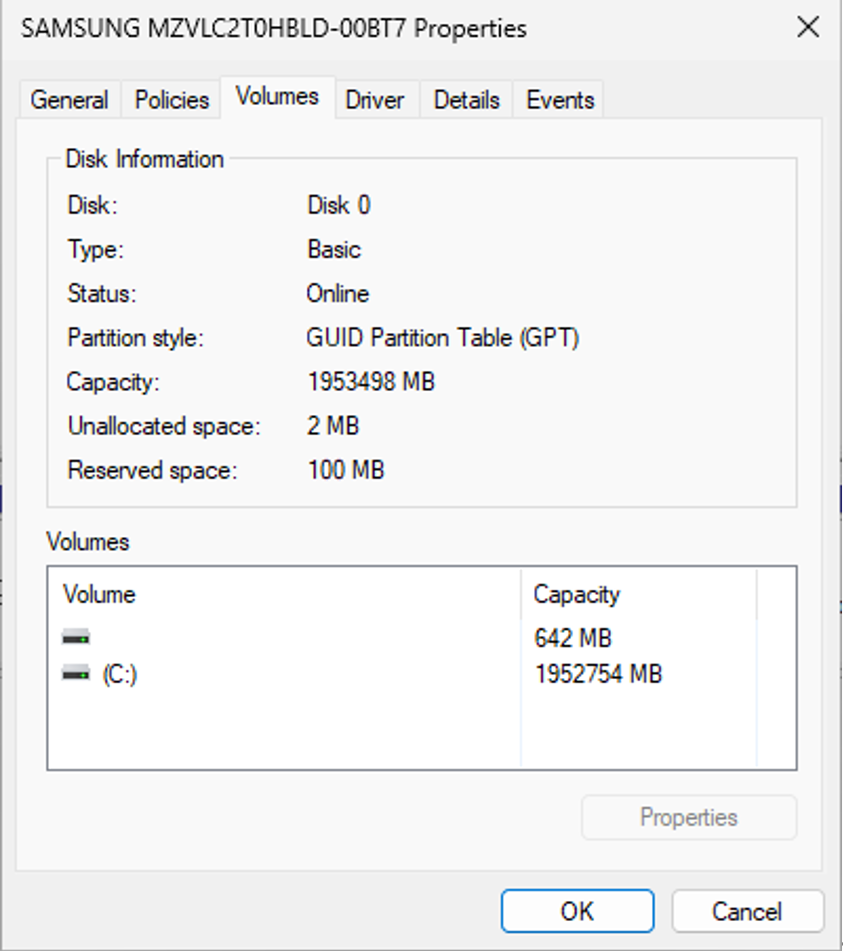
Task: Select the Volumes tab
Action: 277,97
